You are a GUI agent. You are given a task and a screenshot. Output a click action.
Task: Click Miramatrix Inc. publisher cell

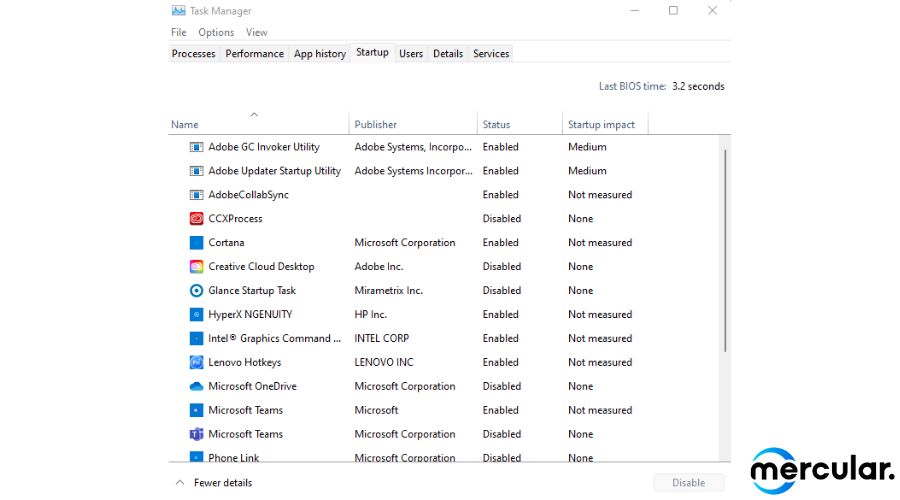pyautogui.click(x=389, y=290)
